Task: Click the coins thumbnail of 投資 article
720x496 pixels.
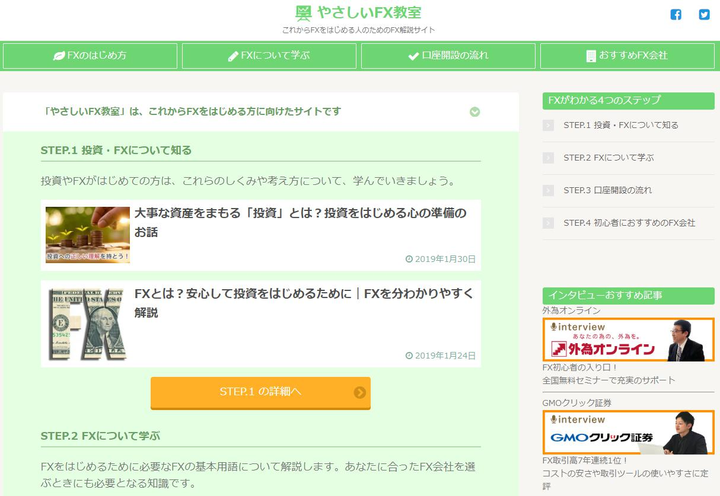Action: pos(88,235)
